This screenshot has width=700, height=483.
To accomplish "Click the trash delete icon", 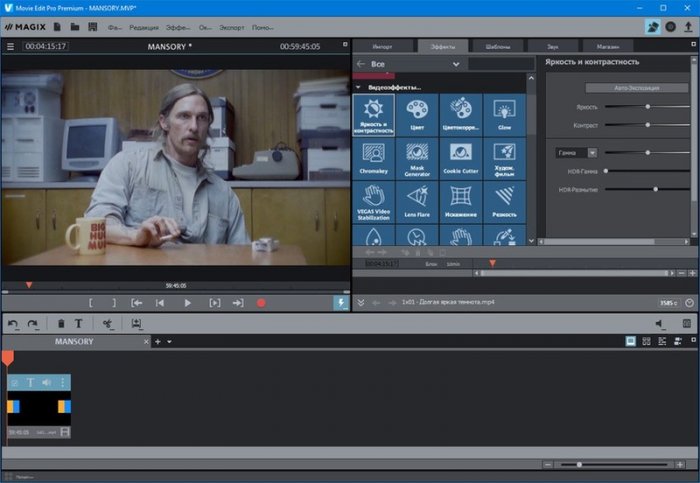I will (x=61, y=323).
